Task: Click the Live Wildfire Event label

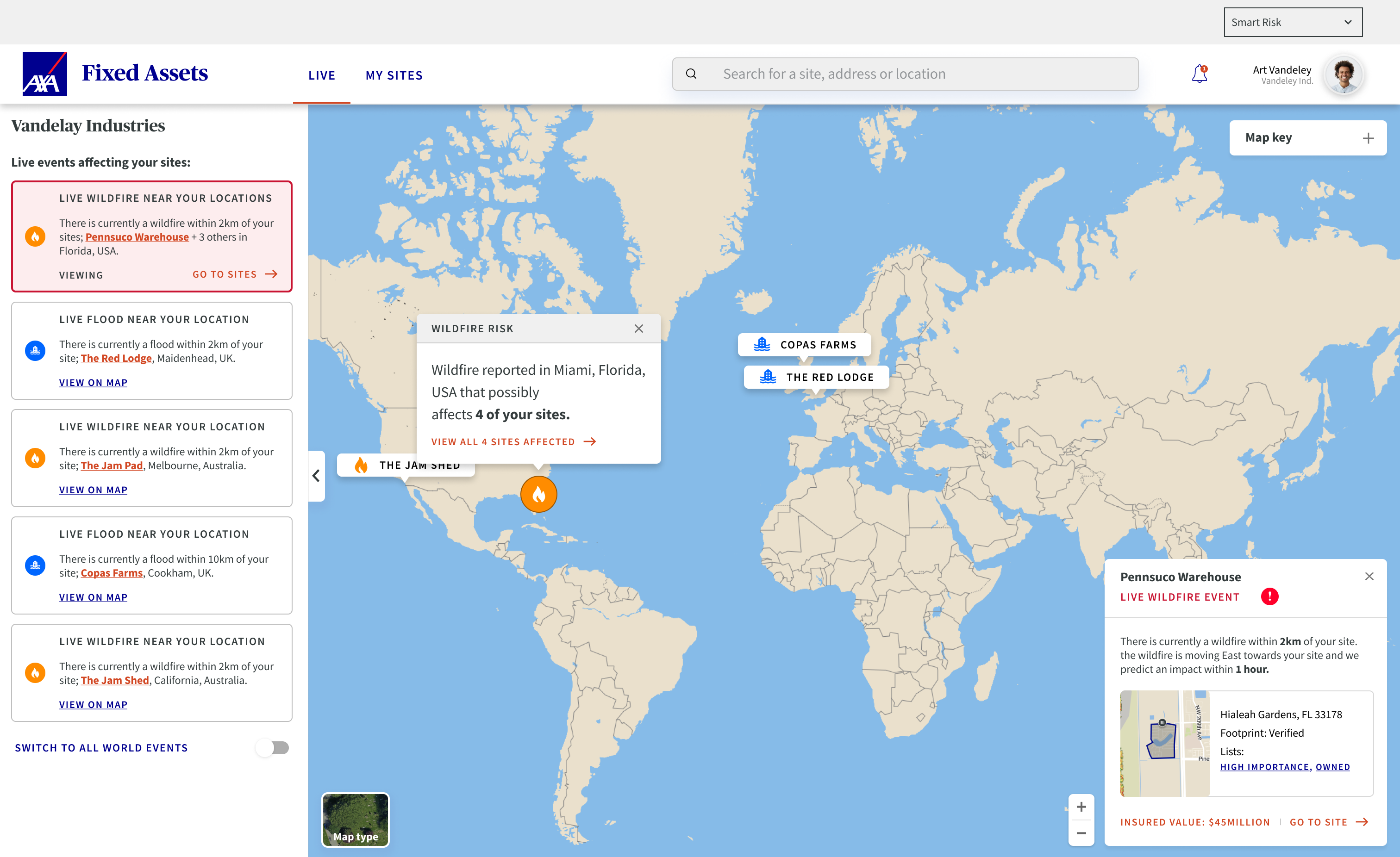Action: 1180,597
